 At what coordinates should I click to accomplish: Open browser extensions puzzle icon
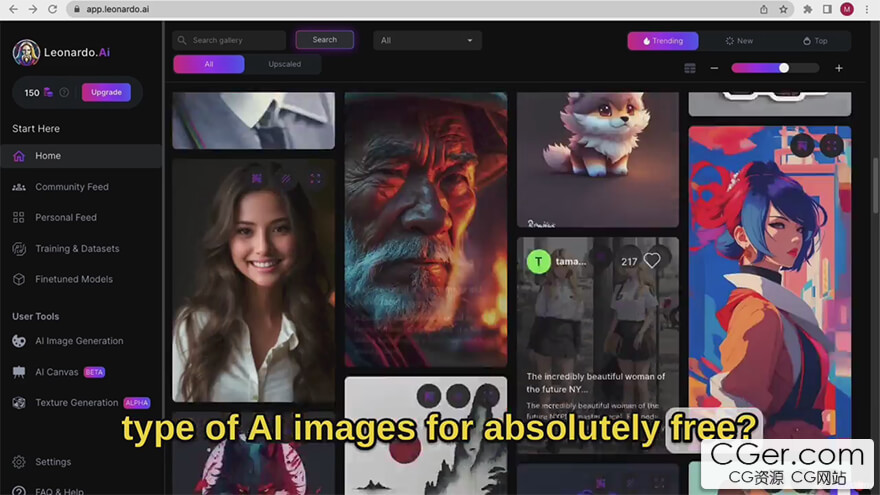click(808, 9)
